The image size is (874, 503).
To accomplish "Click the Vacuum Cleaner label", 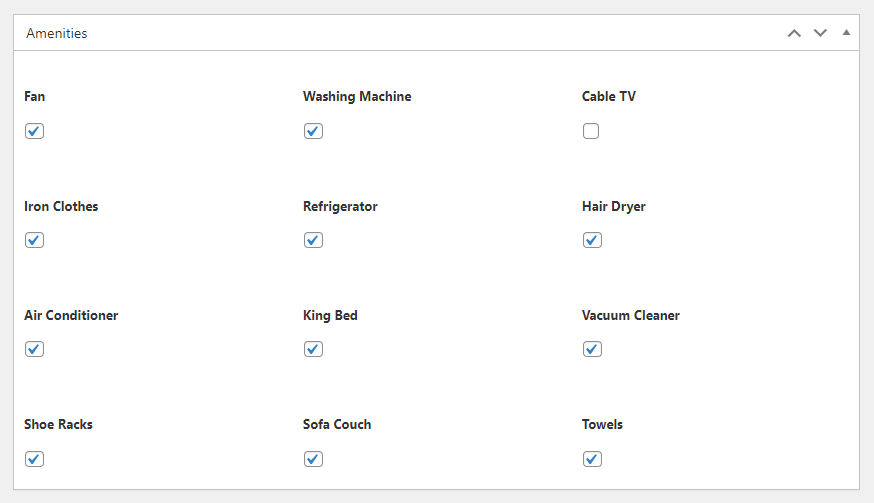I will (631, 316).
